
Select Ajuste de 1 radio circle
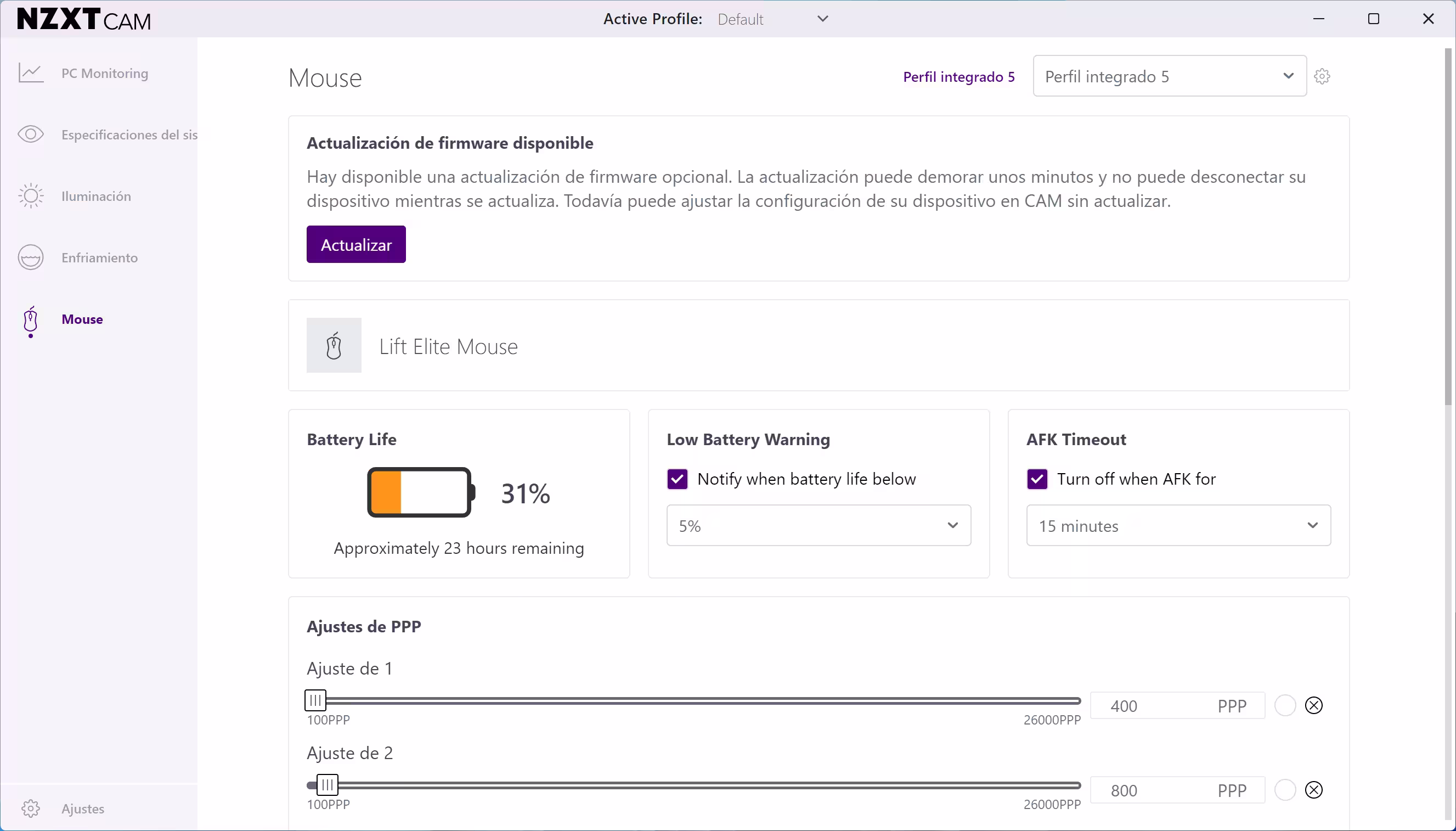pyautogui.click(x=1285, y=705)
